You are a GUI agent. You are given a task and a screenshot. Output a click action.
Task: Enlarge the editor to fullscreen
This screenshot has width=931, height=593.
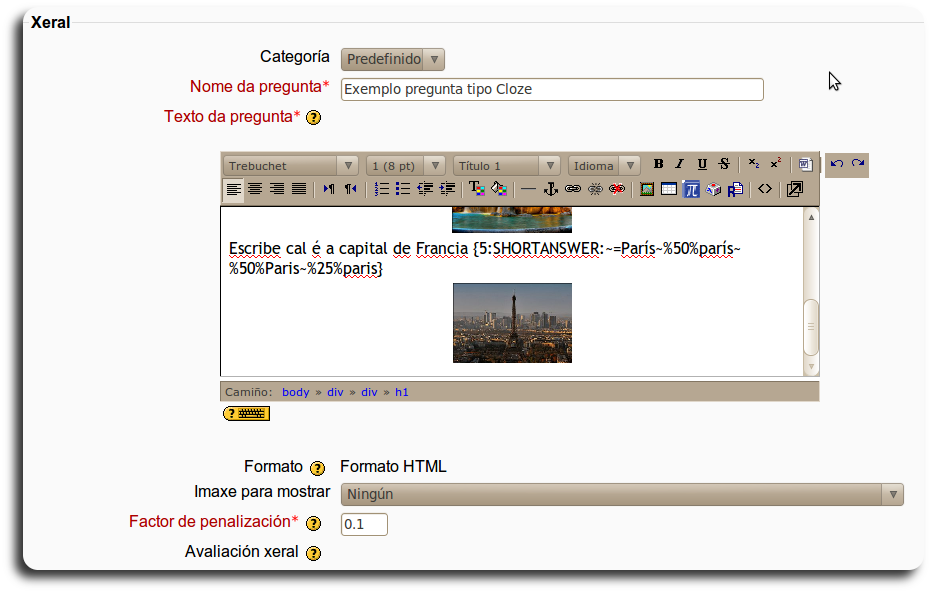(794, 189)
